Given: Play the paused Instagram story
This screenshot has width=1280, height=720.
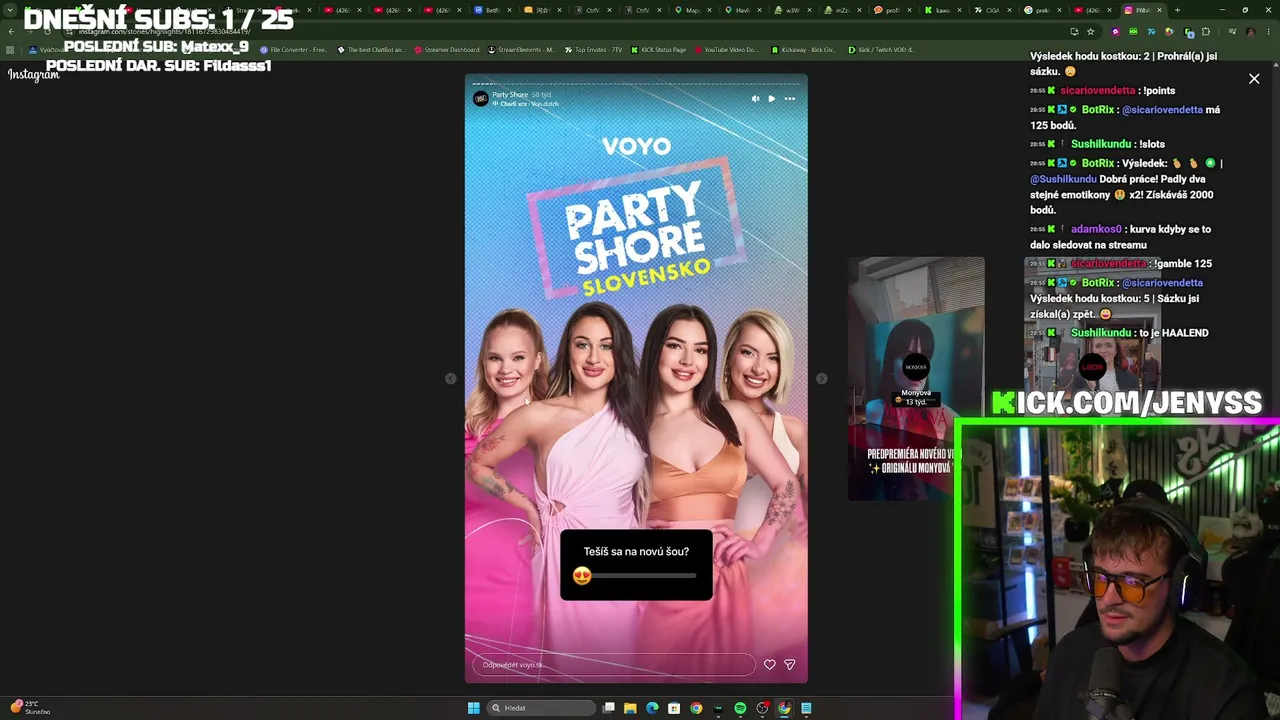Looking at the screenshot, I should coord(771,99).
